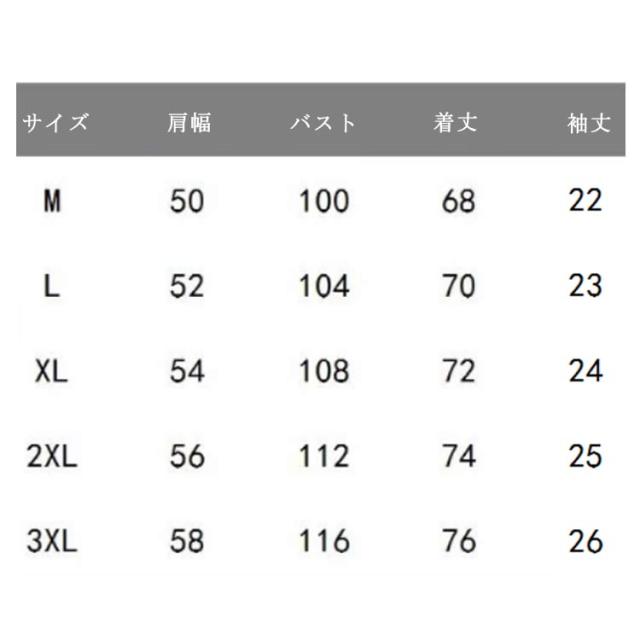The width and height of the screenshot is (640, 640).
Task: Click shoulder width value 50
Action: (x=187, y=202)
